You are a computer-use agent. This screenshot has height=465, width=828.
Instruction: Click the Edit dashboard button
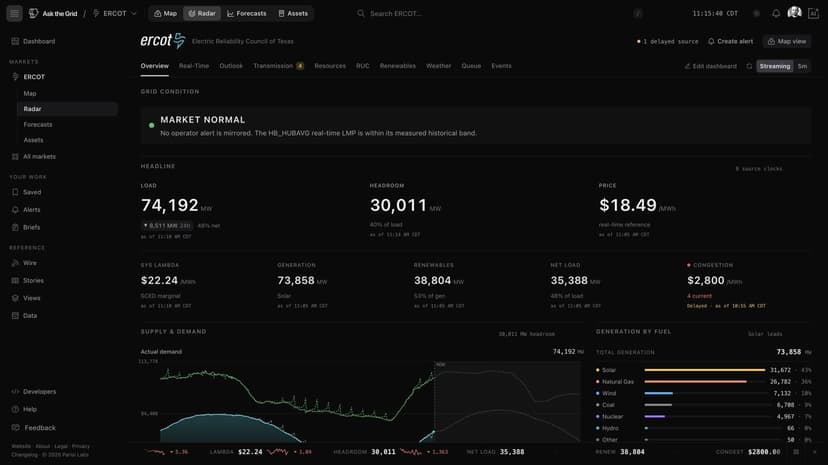710,66
